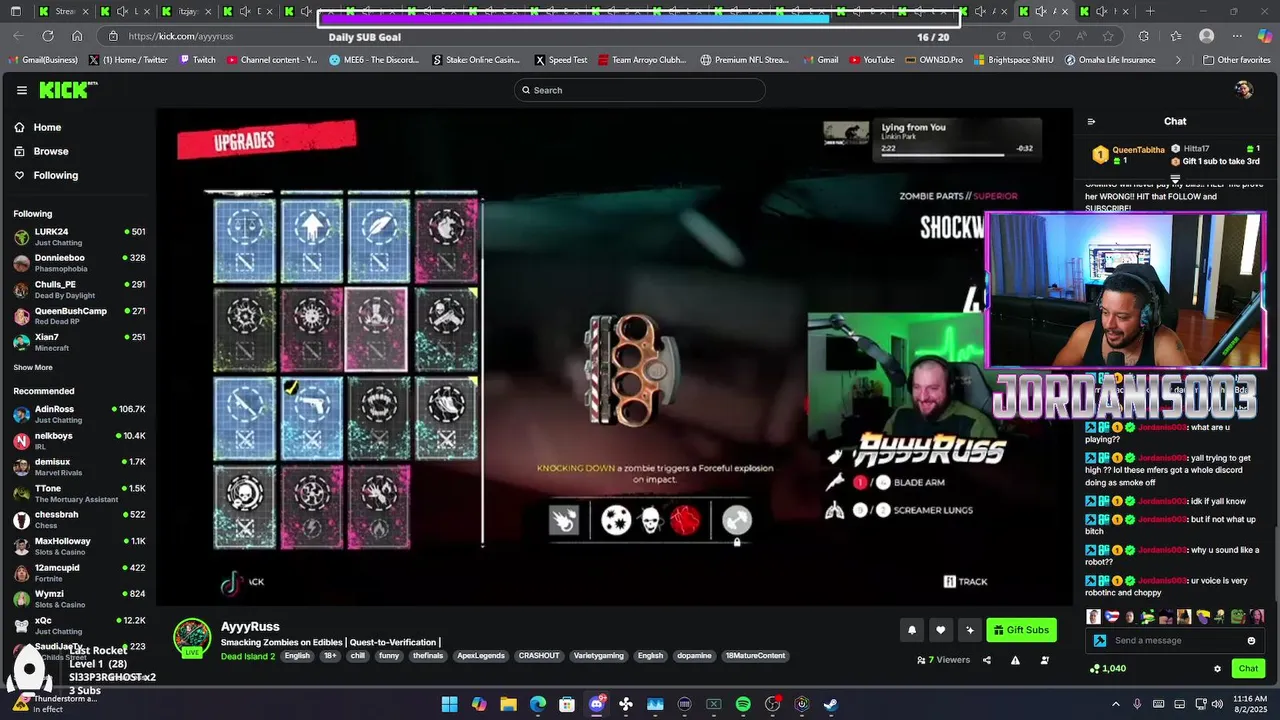Click the Gift Subs button

point(1021,630)
